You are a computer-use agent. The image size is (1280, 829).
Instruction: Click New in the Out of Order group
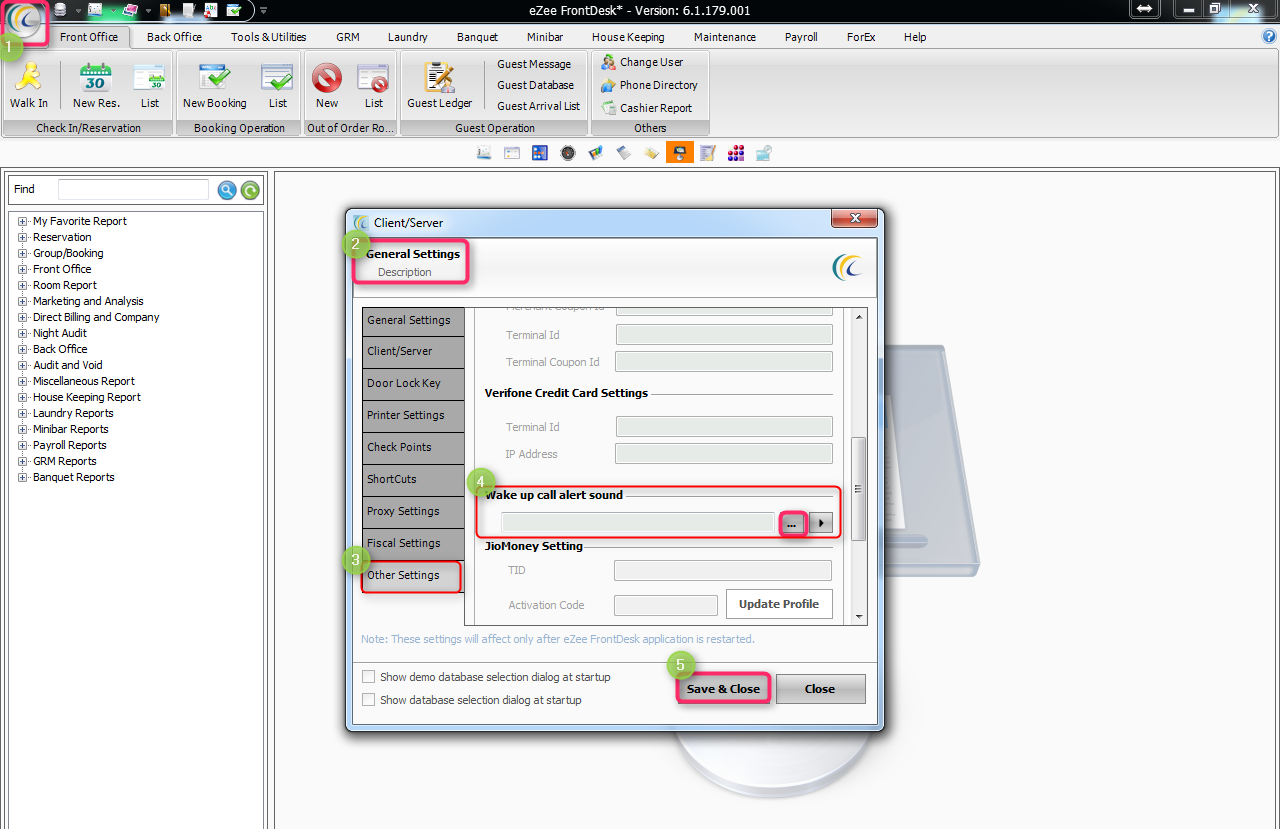click(x=327, y=86)
